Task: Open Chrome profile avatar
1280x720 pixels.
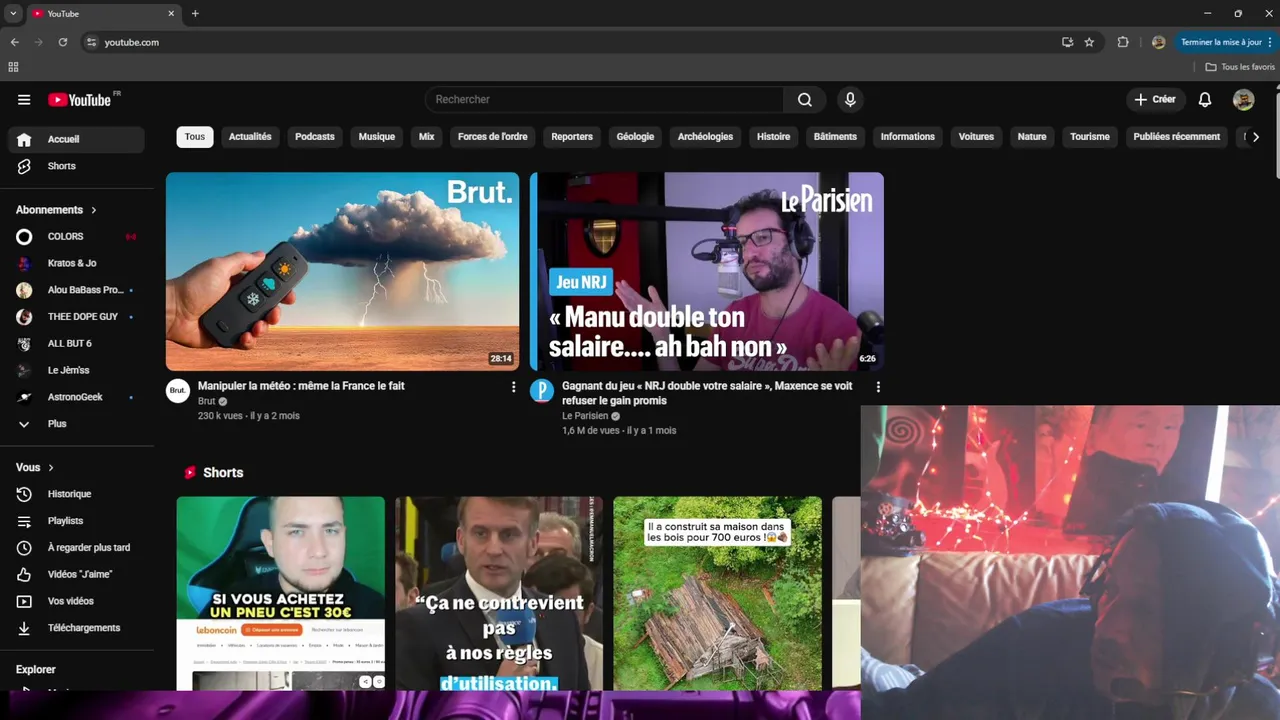Action: click(x=1158, y=42)
